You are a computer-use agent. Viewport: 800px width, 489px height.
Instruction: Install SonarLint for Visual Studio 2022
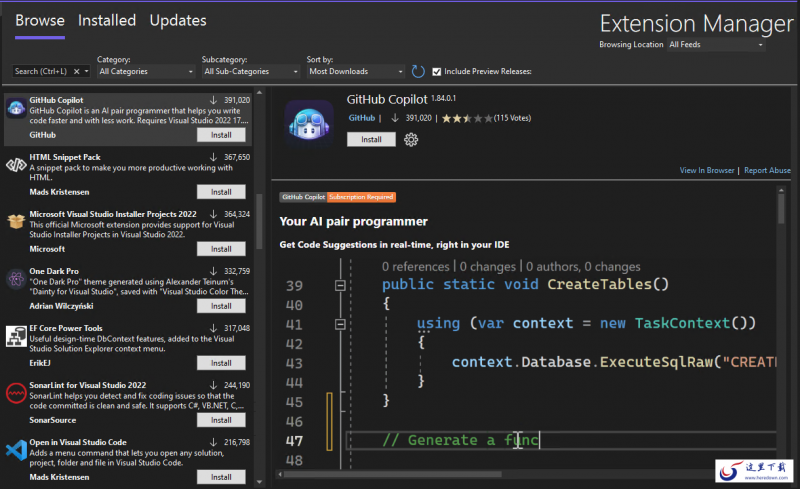pos(221,420)
